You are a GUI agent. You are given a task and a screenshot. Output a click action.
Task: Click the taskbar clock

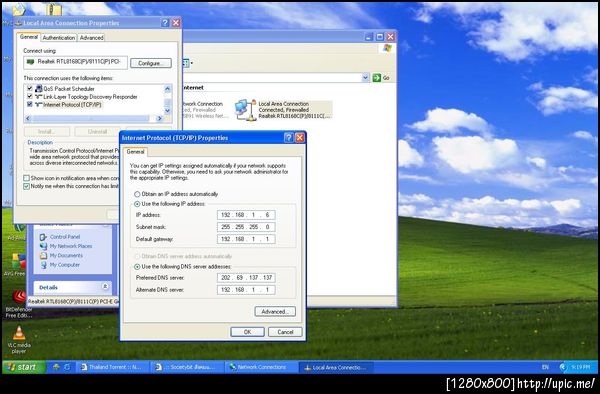[x=580, y=367]
